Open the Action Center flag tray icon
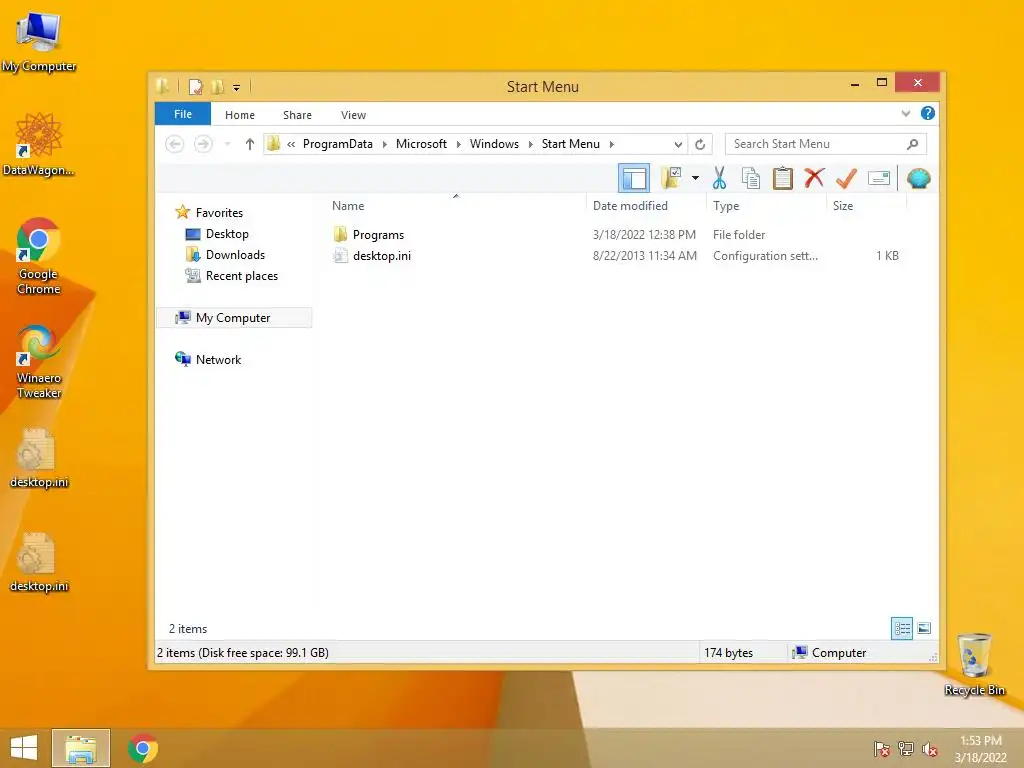Screen dimensions: 1024x768 point(882,748)
